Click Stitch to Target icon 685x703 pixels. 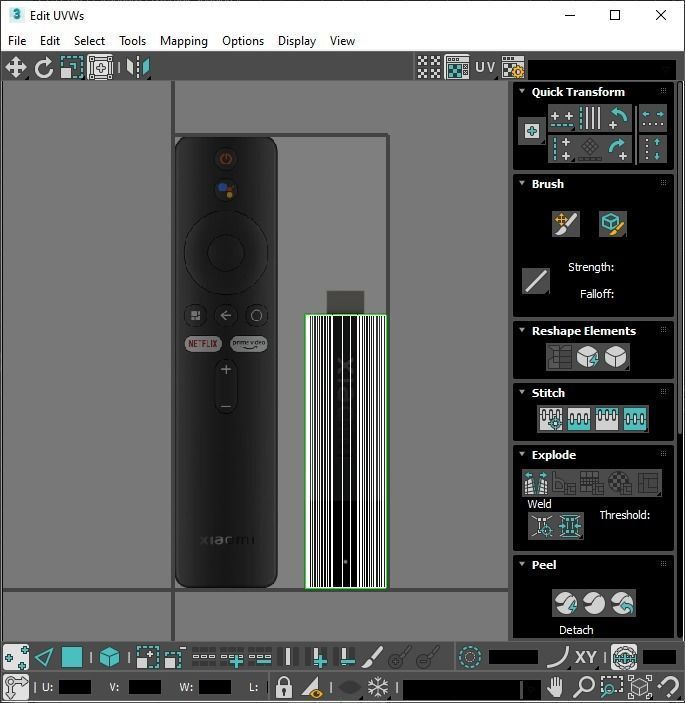[x=551, y=419]
